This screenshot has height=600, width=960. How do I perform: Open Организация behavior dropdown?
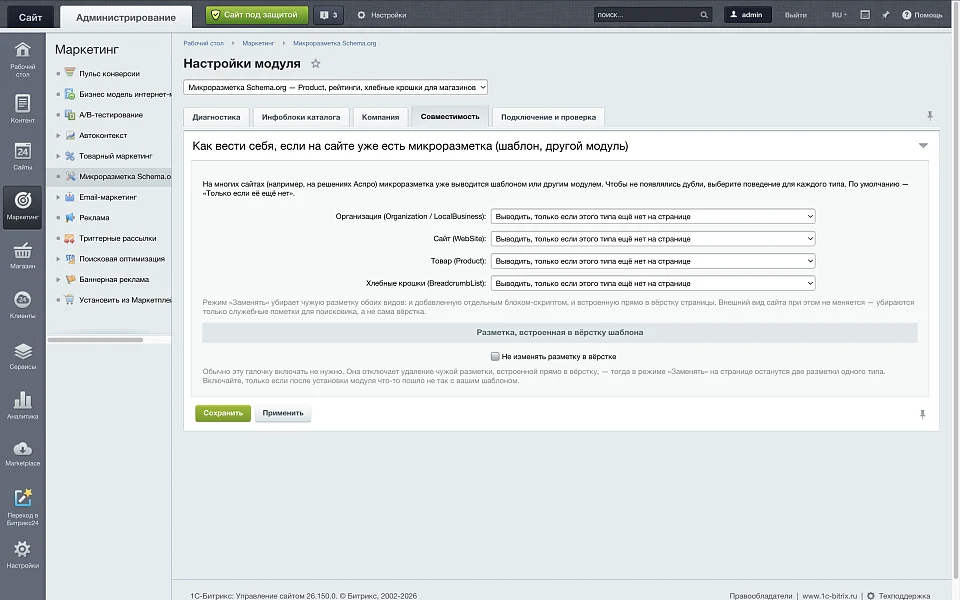pos(653,216)
